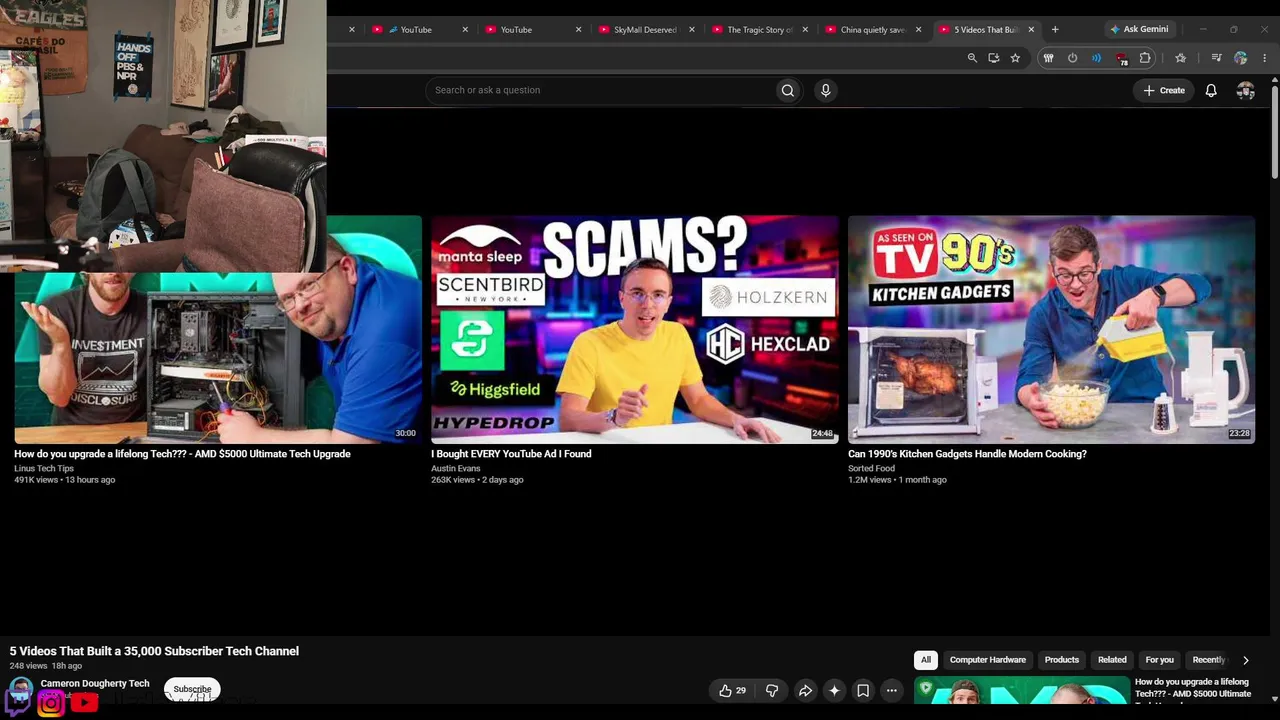
Task: Open the Chrome profile avatar
Action: 1241,58
